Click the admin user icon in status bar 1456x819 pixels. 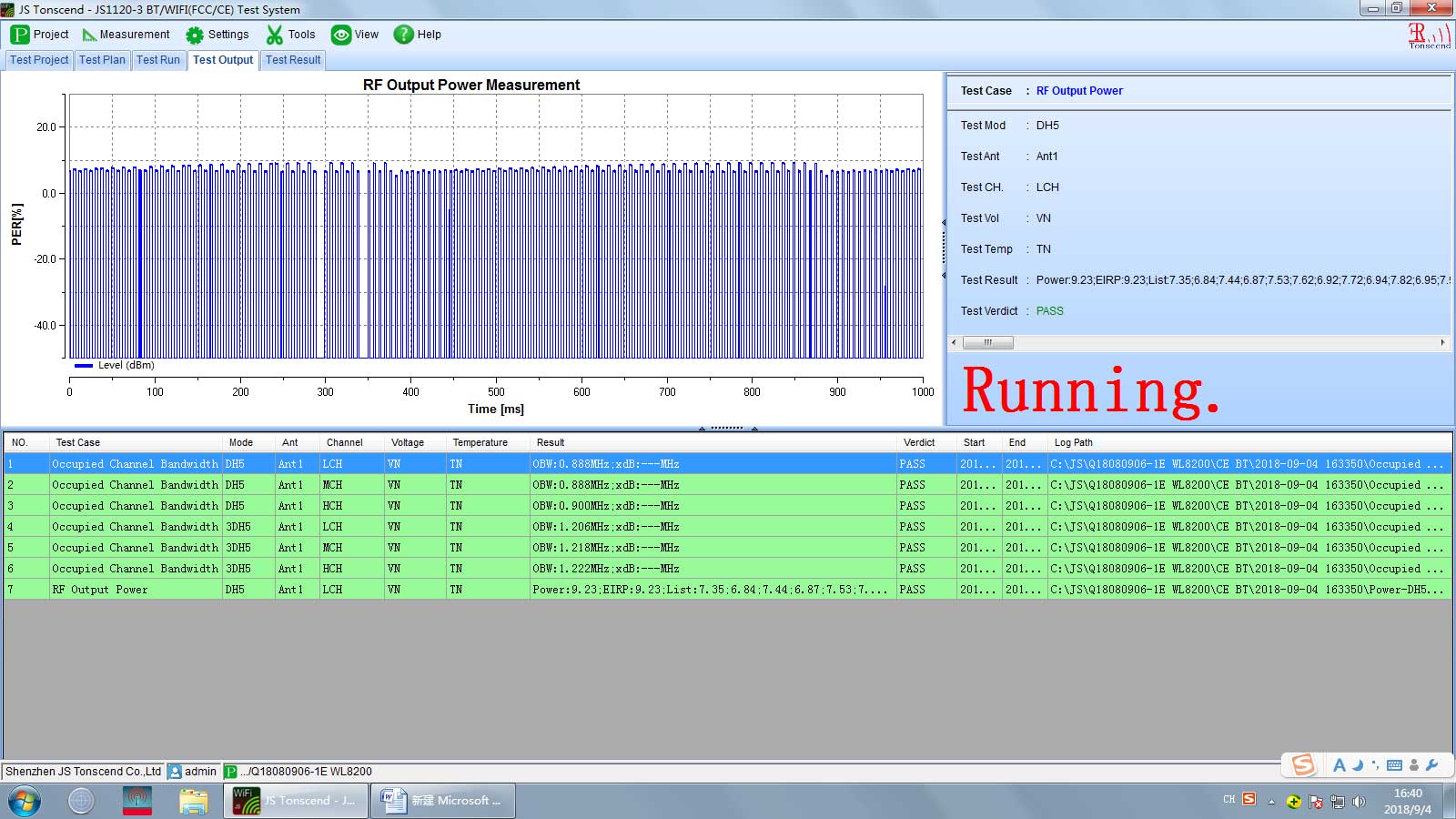pyautogui.click(x=176, y=772)
